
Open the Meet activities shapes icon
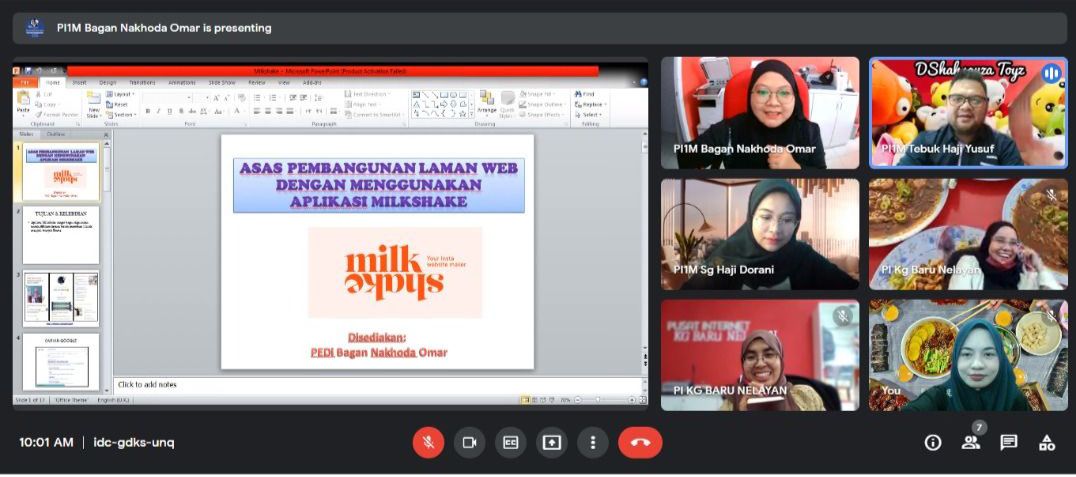tap(1046, 443)
